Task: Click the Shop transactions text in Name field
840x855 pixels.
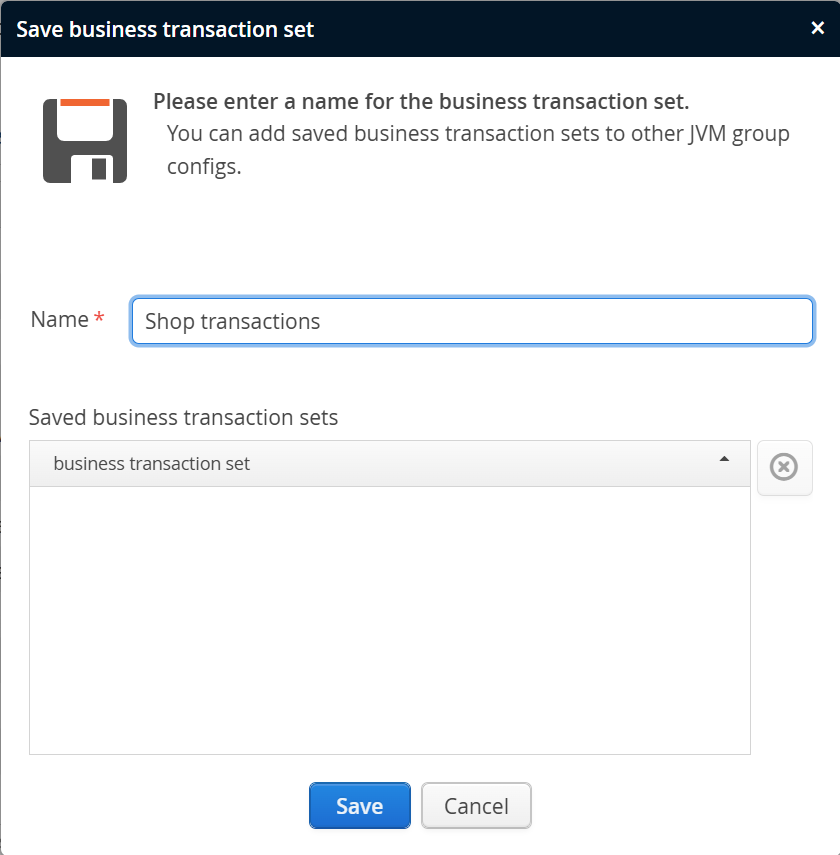Action: tap(232, 321)
